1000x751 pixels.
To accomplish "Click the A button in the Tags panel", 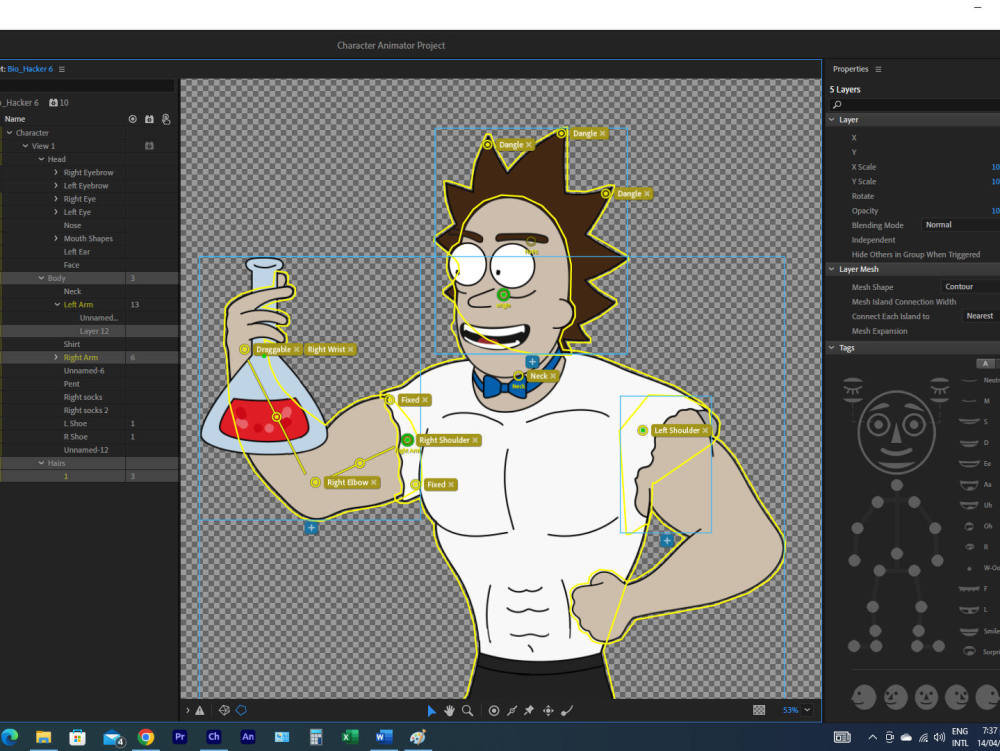I will 984,363.
